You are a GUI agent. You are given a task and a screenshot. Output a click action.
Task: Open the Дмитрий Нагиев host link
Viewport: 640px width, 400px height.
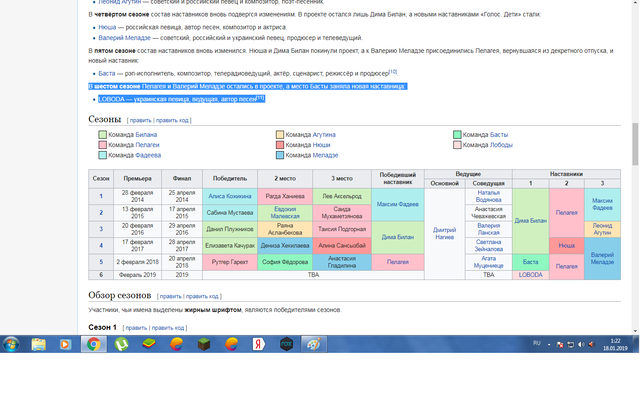click(x=444, y=233)
